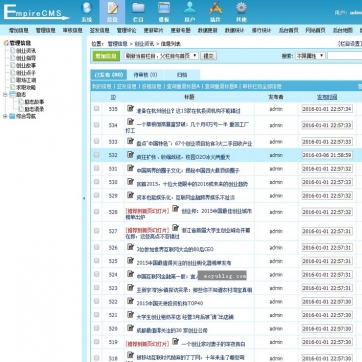This screenshot has height=362, width=362.
Task: Switch to the 归档 tab
Action: (182, 75)
